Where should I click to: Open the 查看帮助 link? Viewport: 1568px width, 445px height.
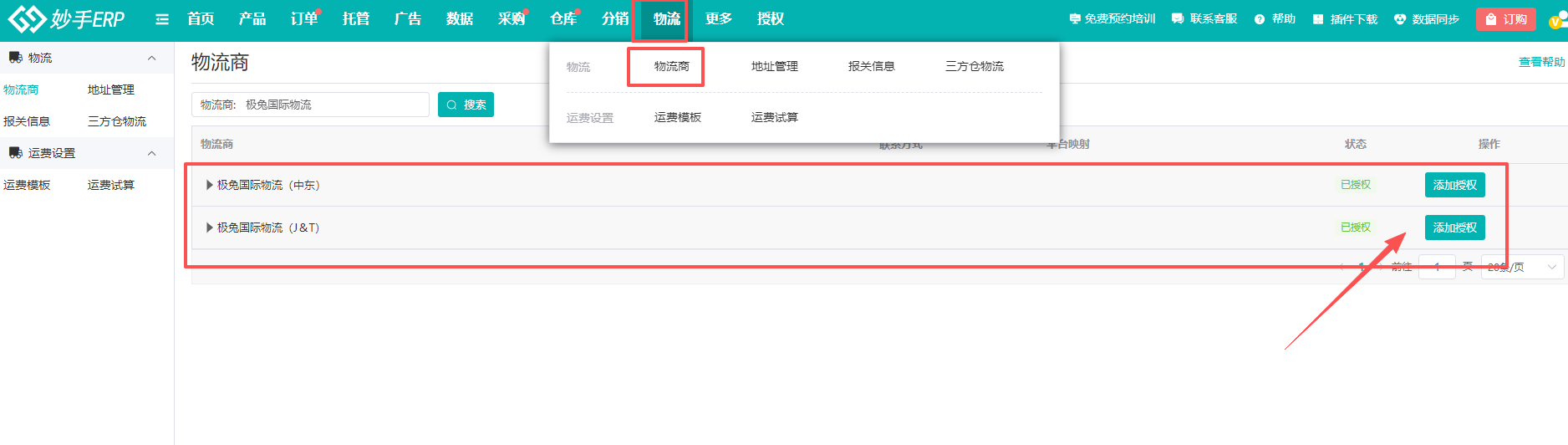1541,62
